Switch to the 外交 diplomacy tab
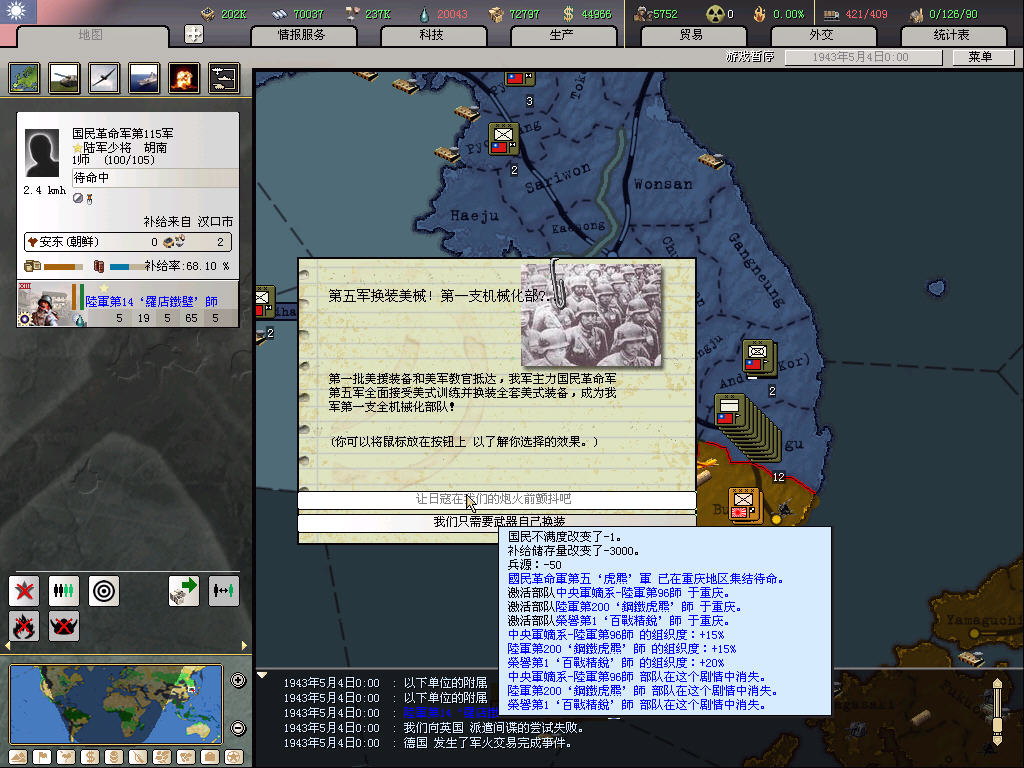The width and height of the screenshot is (1024, 768). tap(822, 35)
